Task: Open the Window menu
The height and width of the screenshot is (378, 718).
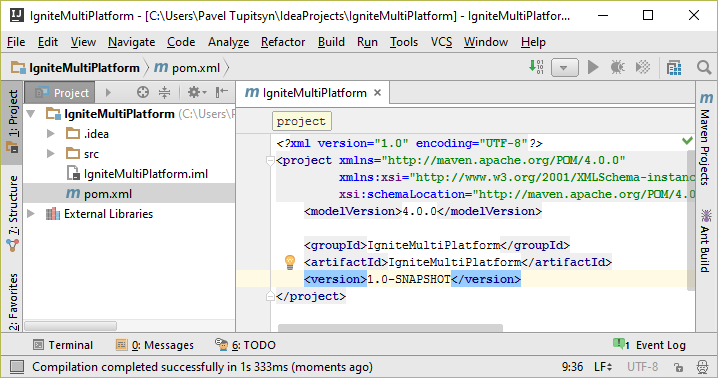Action: pos(486,42)
